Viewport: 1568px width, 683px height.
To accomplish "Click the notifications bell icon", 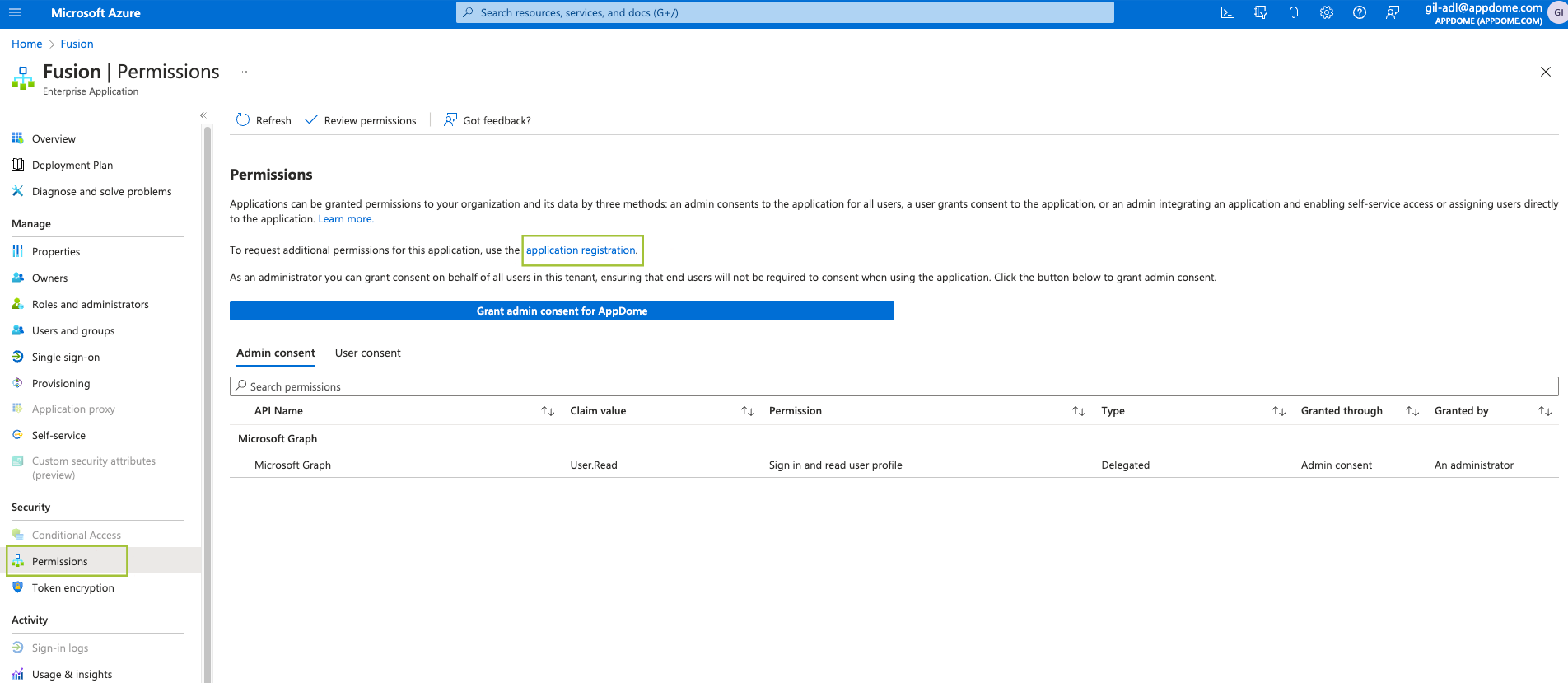I will click(1293, 12).
